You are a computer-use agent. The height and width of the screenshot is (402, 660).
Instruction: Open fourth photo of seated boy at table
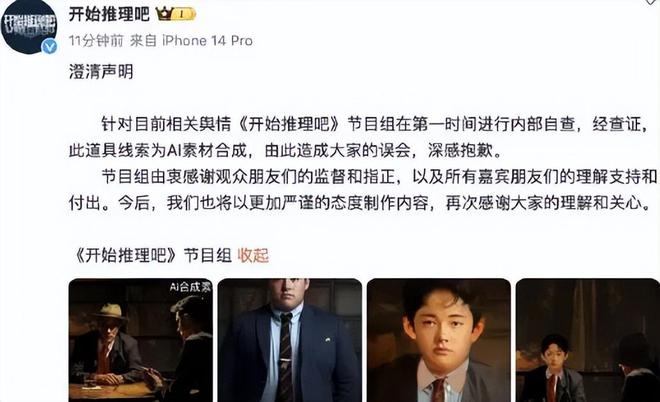pos(588,340)
